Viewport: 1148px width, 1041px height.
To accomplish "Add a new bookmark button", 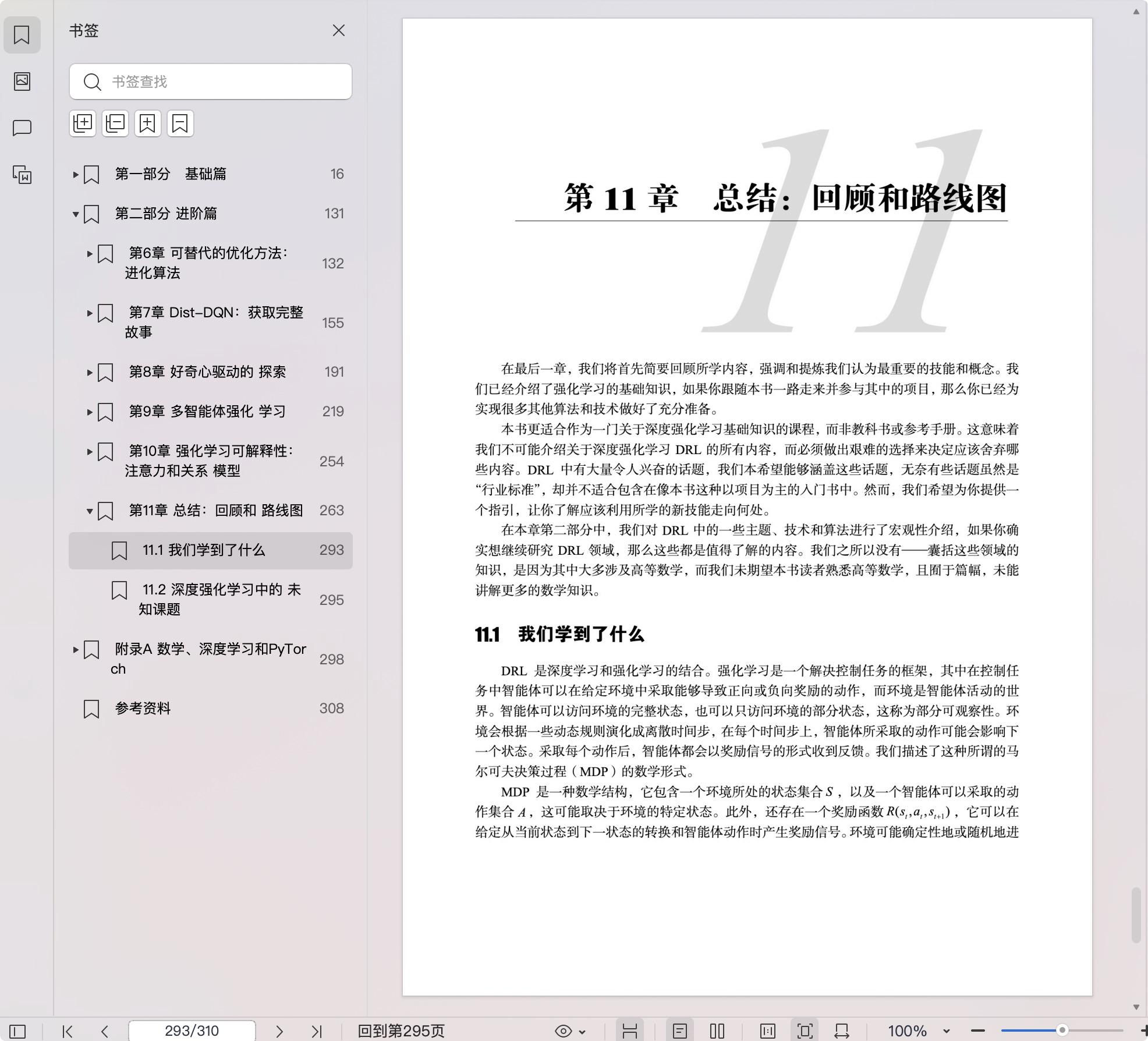I will click(x=148, y=123).
